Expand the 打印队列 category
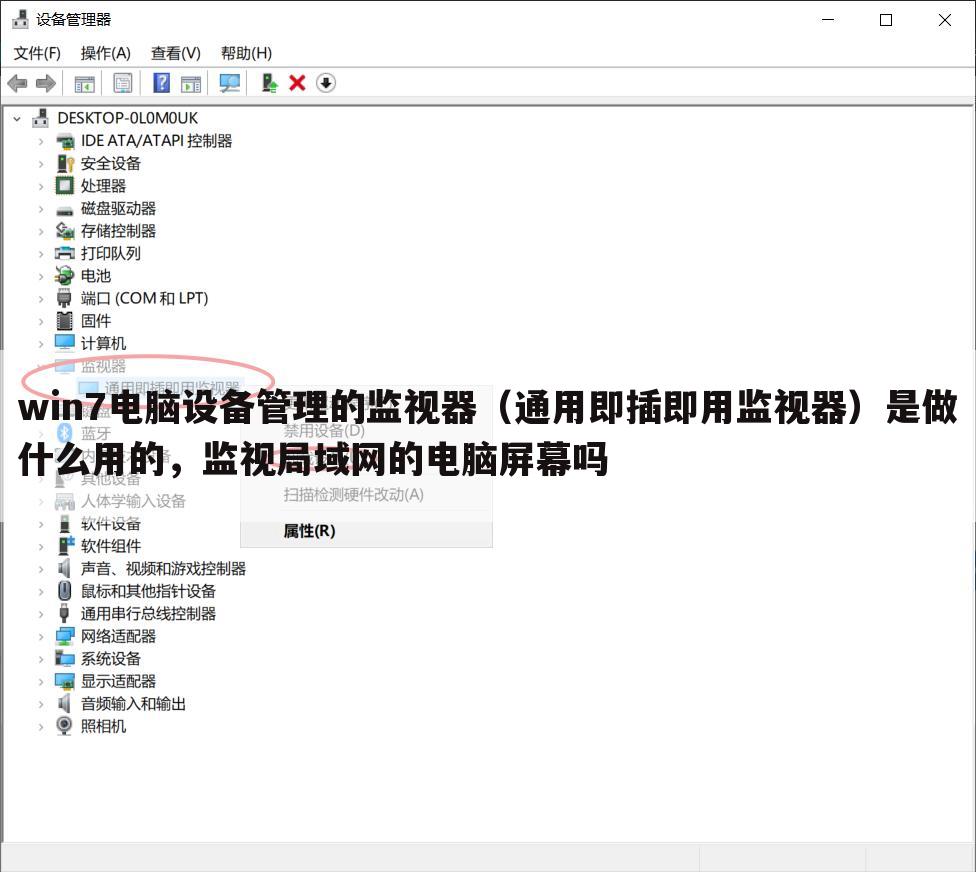 [x=41, y=253]
